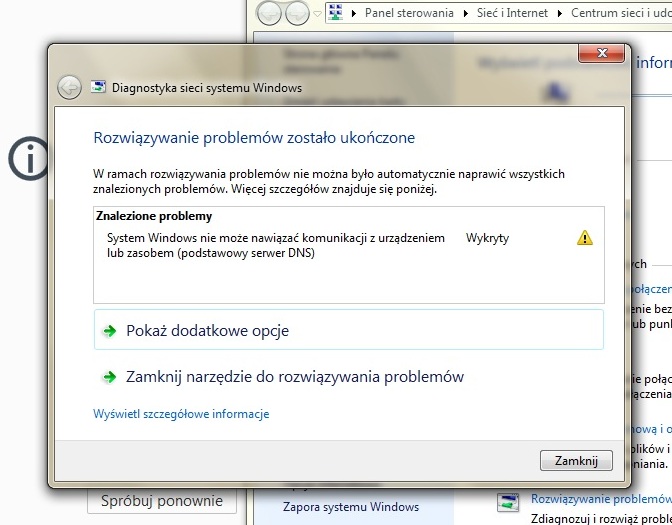Click Forward arrow in Control Panel window

click(x=297, y=13)
